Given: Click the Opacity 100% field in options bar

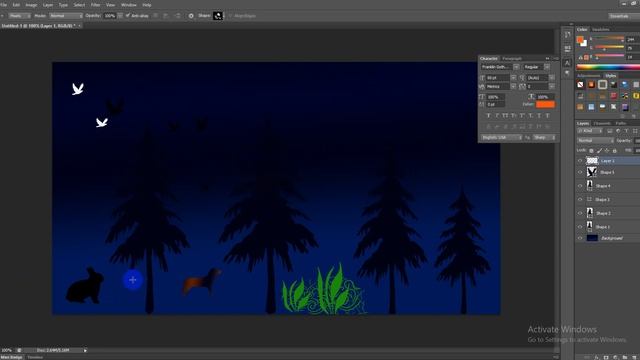Looking at the screenshot, I should point(110,16).
